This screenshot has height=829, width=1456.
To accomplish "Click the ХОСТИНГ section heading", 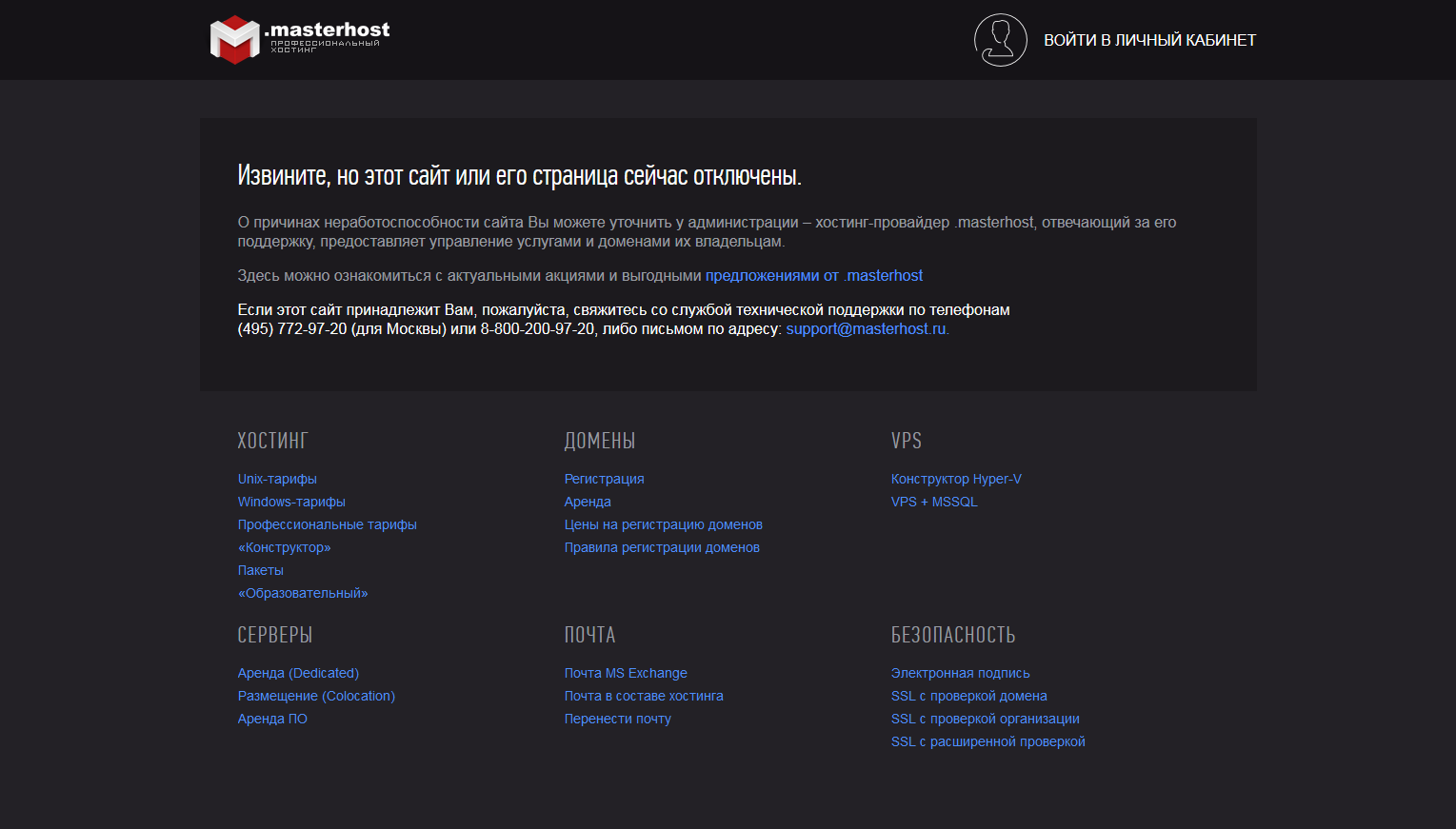I will (x=273, y=441).
